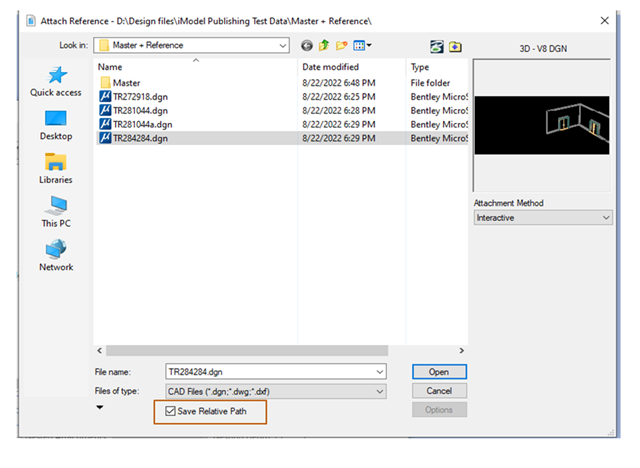The width and height of the screenshot is (640, 468).
Task: Click the black expander triangle below Files of type
Action: pos(100,407)
